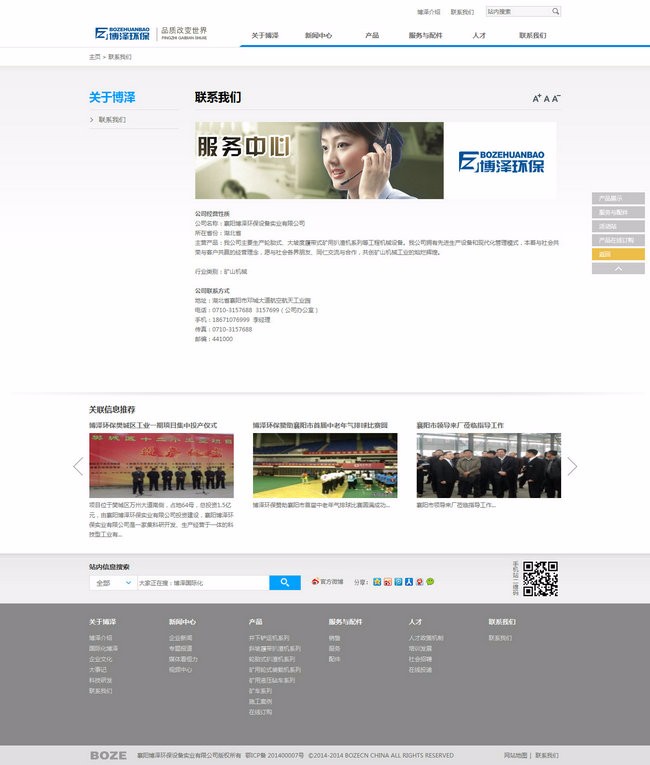Viewport: 650px width, 765px height.
Task: Click news title about 中老年气排球比赛
Action: (320, 425)
